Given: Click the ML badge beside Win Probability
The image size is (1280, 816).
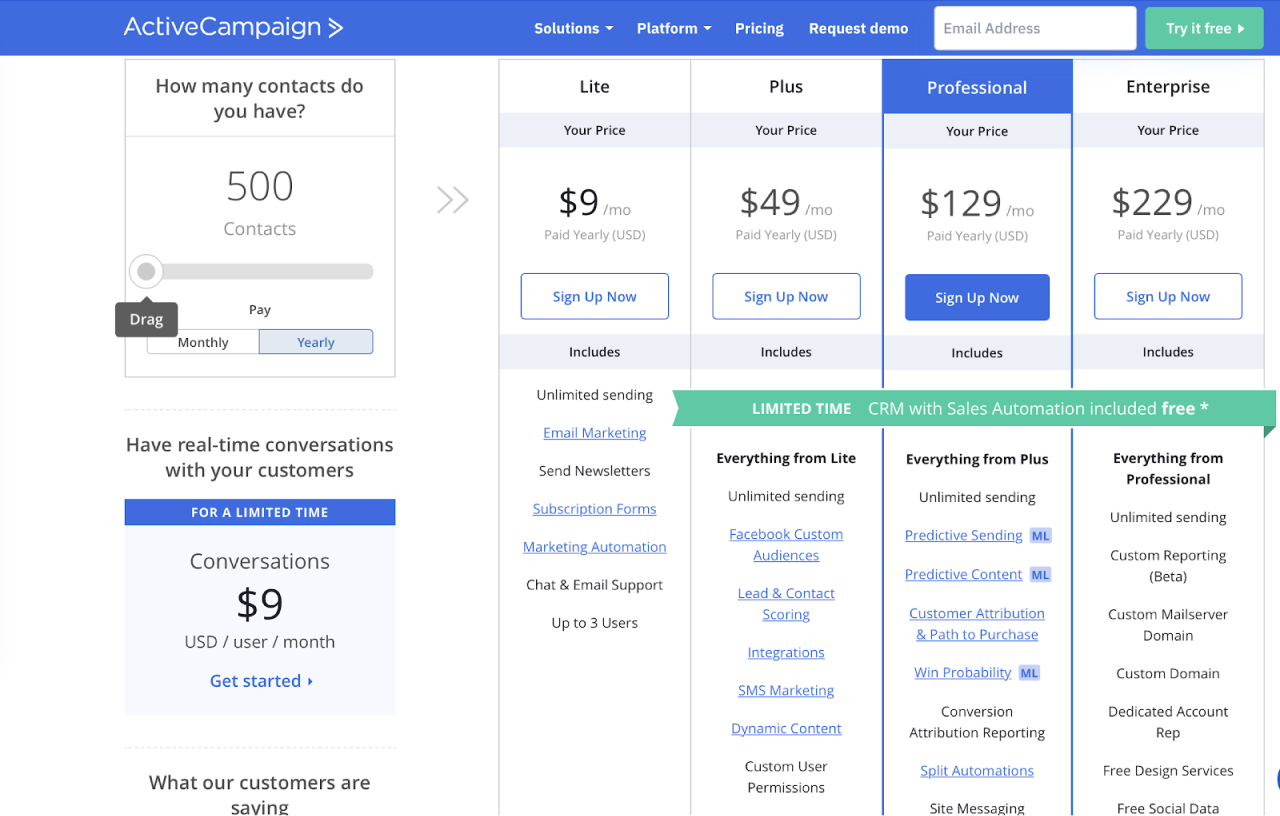Looking at the screenshot, I should pyautogui.click(x=1029, y=672).
